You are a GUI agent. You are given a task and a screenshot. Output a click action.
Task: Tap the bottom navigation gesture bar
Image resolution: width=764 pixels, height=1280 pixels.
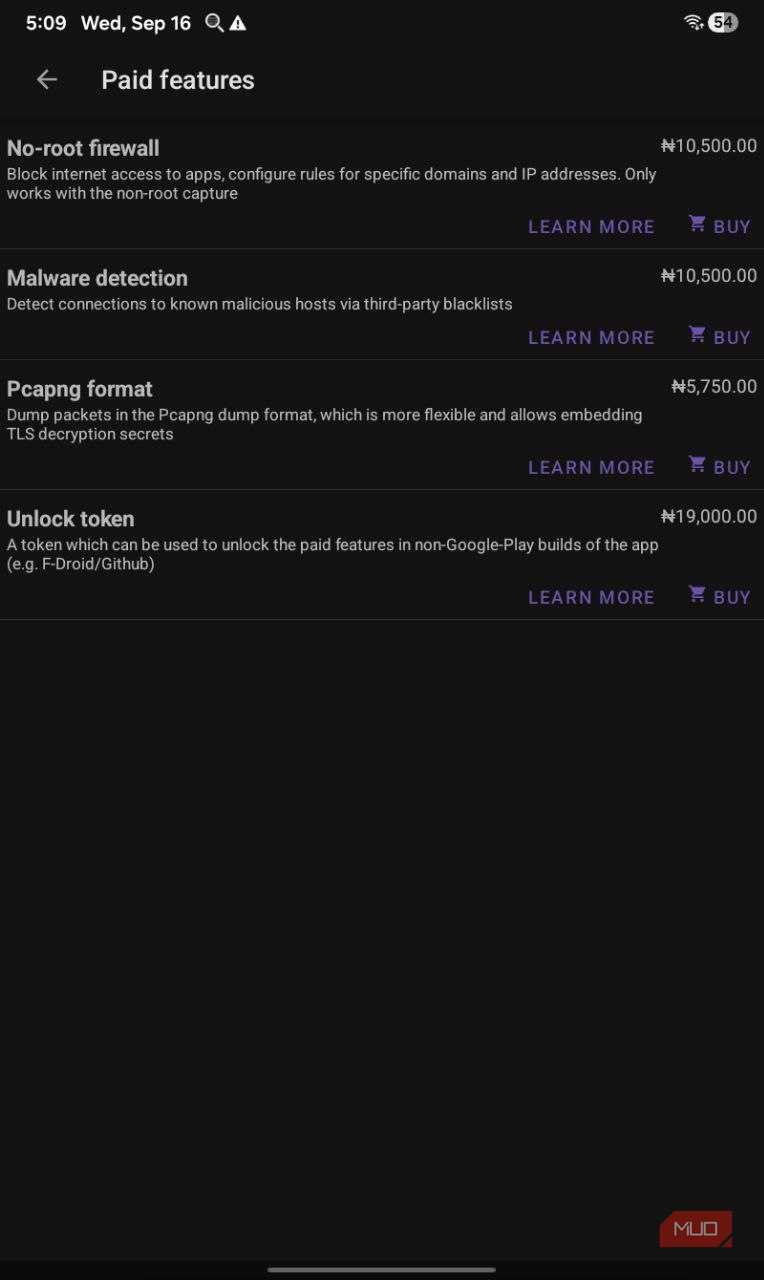pos(382,1270)
